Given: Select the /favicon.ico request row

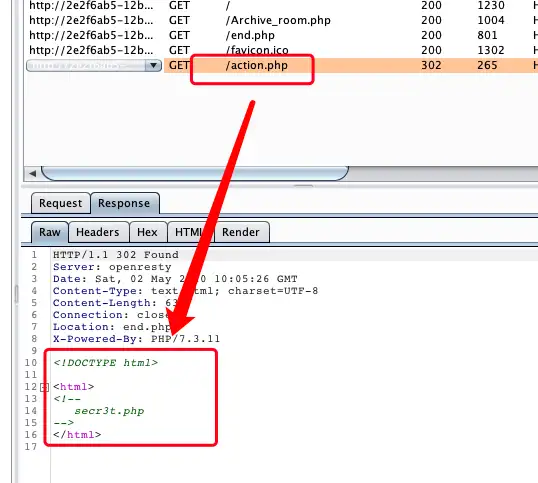Looking at the screenshot, I should [x=281, y=50].
